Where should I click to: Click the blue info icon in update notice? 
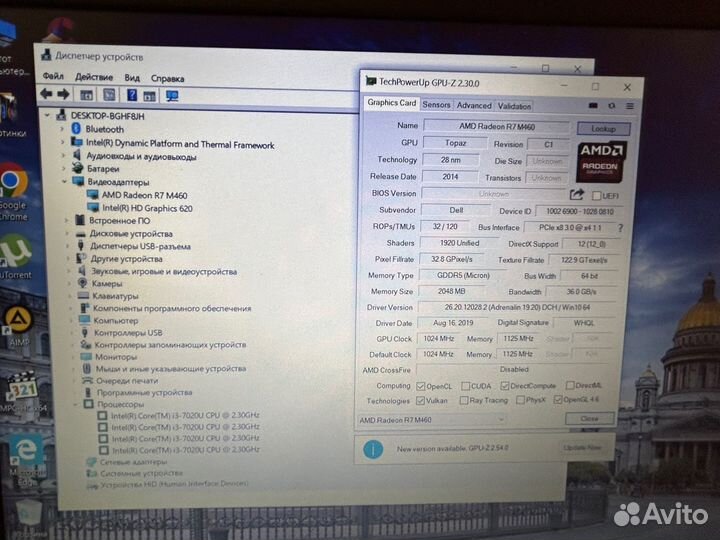coord(373,449)
